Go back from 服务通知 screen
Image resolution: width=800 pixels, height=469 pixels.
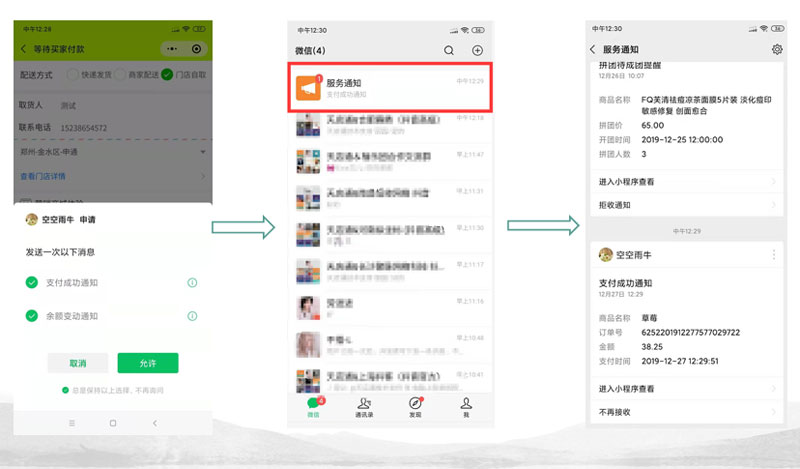[x=592, y=49]
